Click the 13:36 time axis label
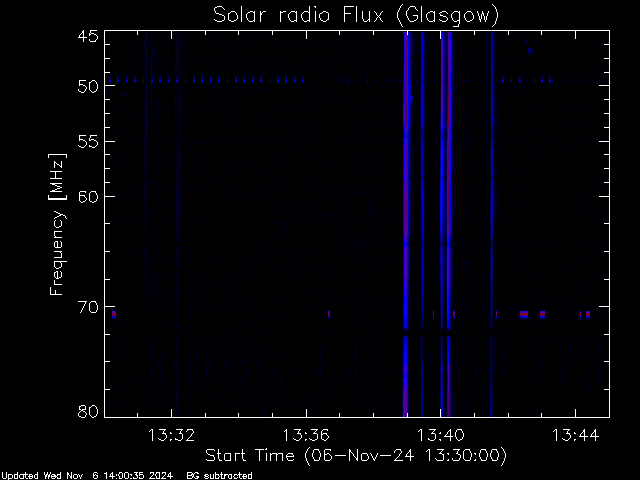Viewport: 640px width, 480px height. pos(306,435)
